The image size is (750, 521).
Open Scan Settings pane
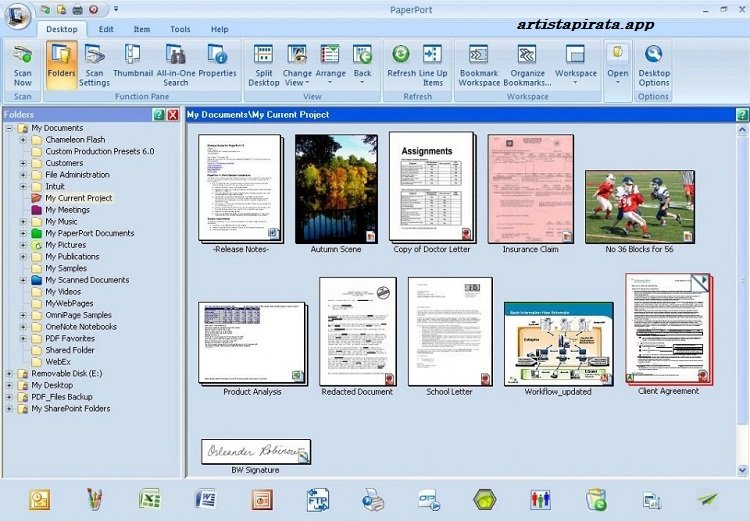(94, 66)
